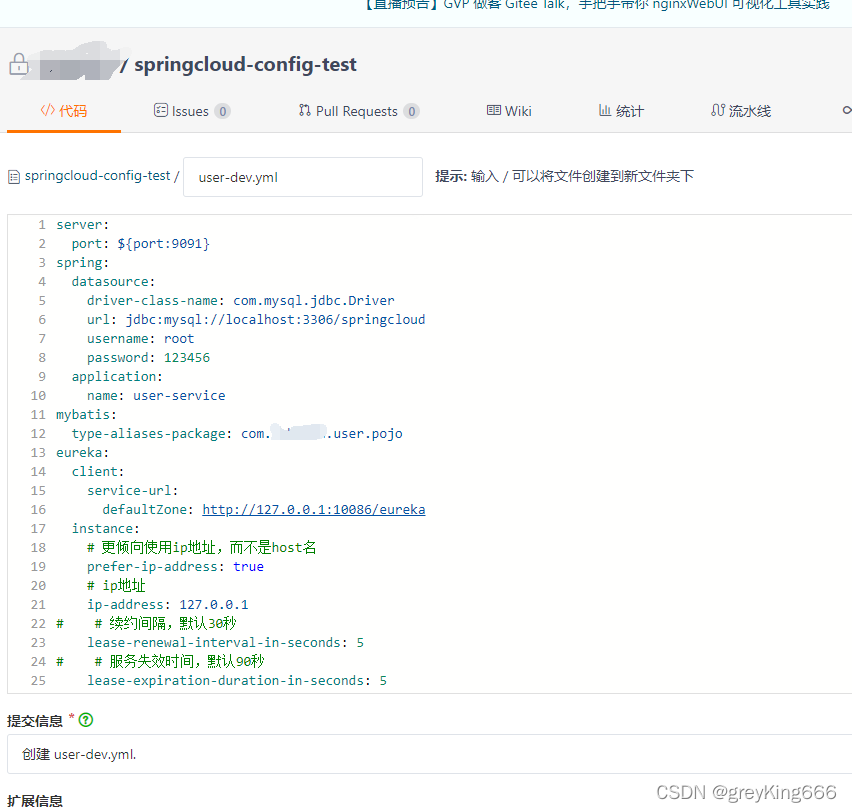The height and width of the screenshot is (812, 852).
Task: Click the 'mybatis:' line
Action: [86, 415]
